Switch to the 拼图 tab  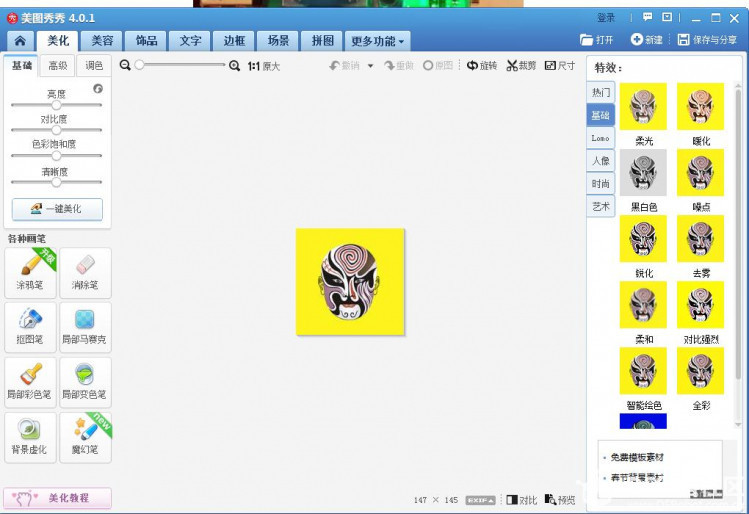(x=322, y=41)
